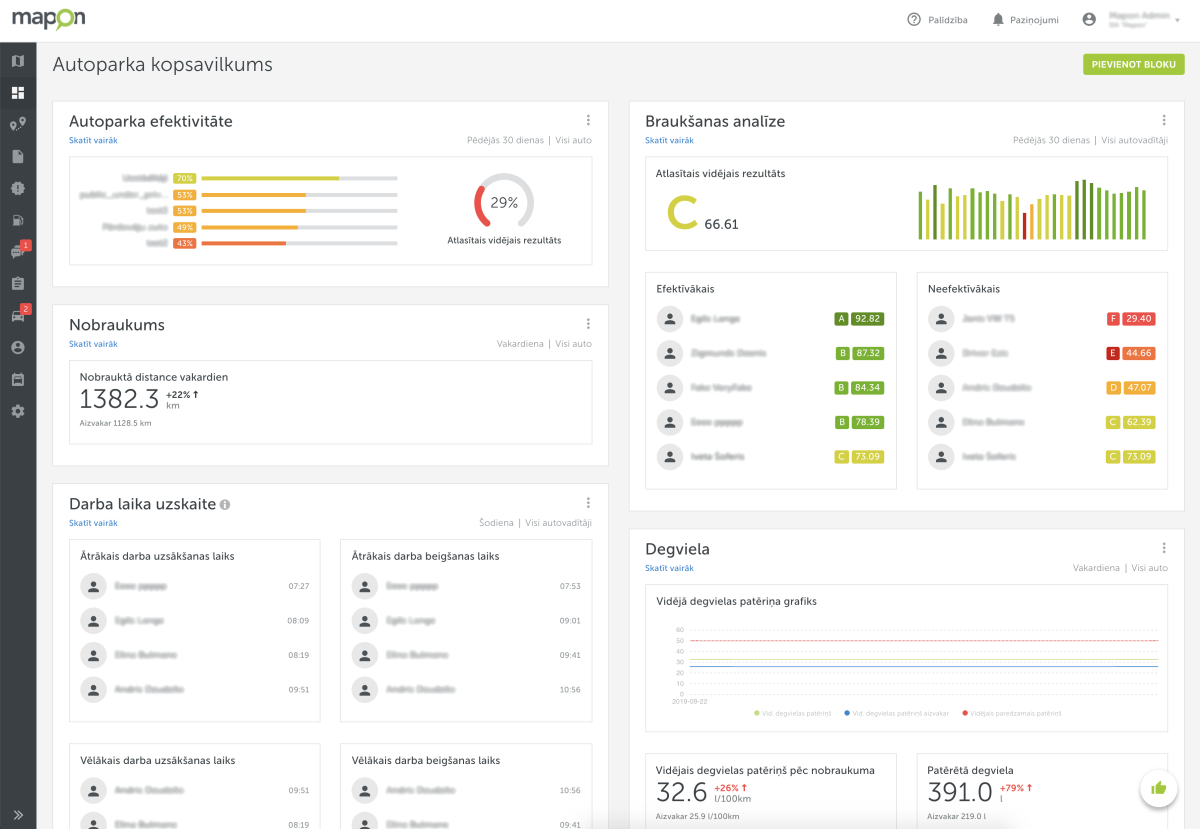Click the PIEVIENOT BLOKU button
This screenshot has height=829, width=1200.
point(1133,64)
